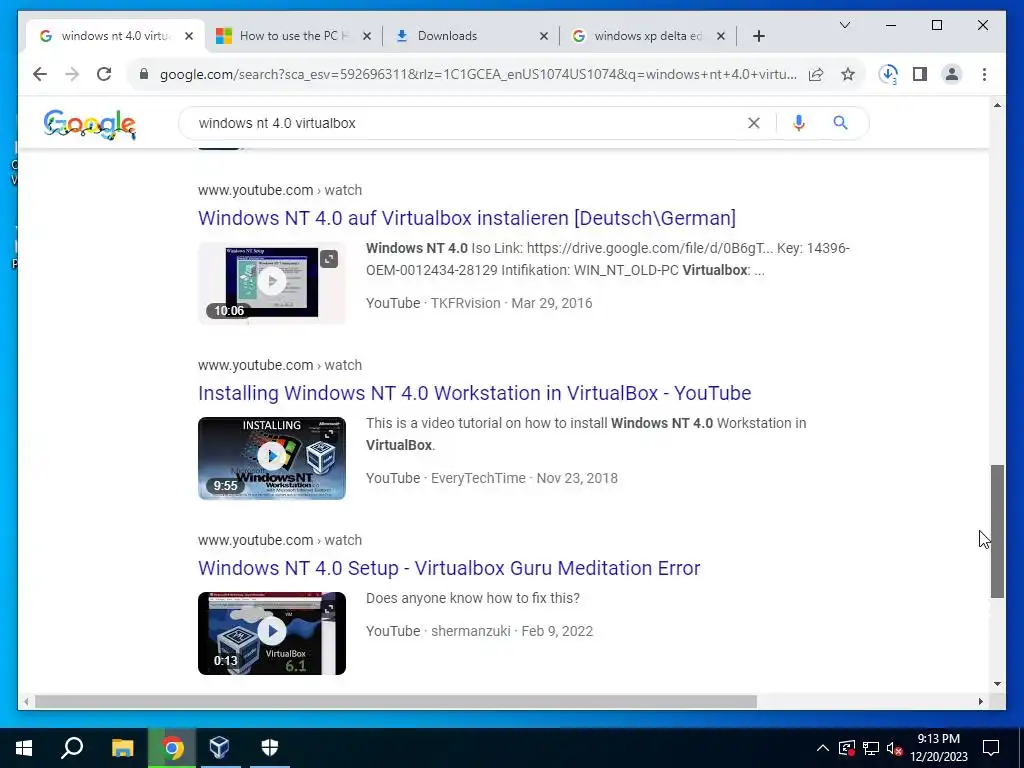Click the vertical scrollbar thumb
1024x768 pixels.
[x=997, y=531]
